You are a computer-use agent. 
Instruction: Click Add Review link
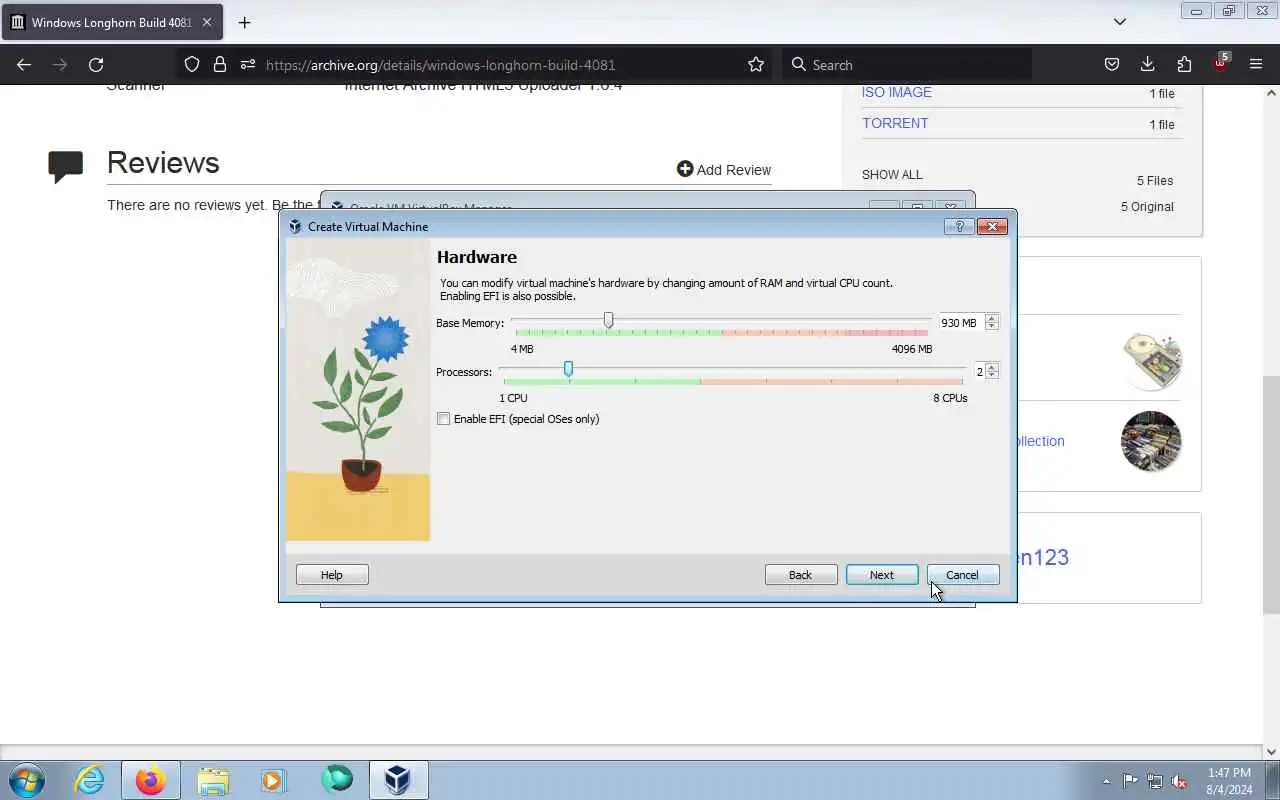coord(724,170)
